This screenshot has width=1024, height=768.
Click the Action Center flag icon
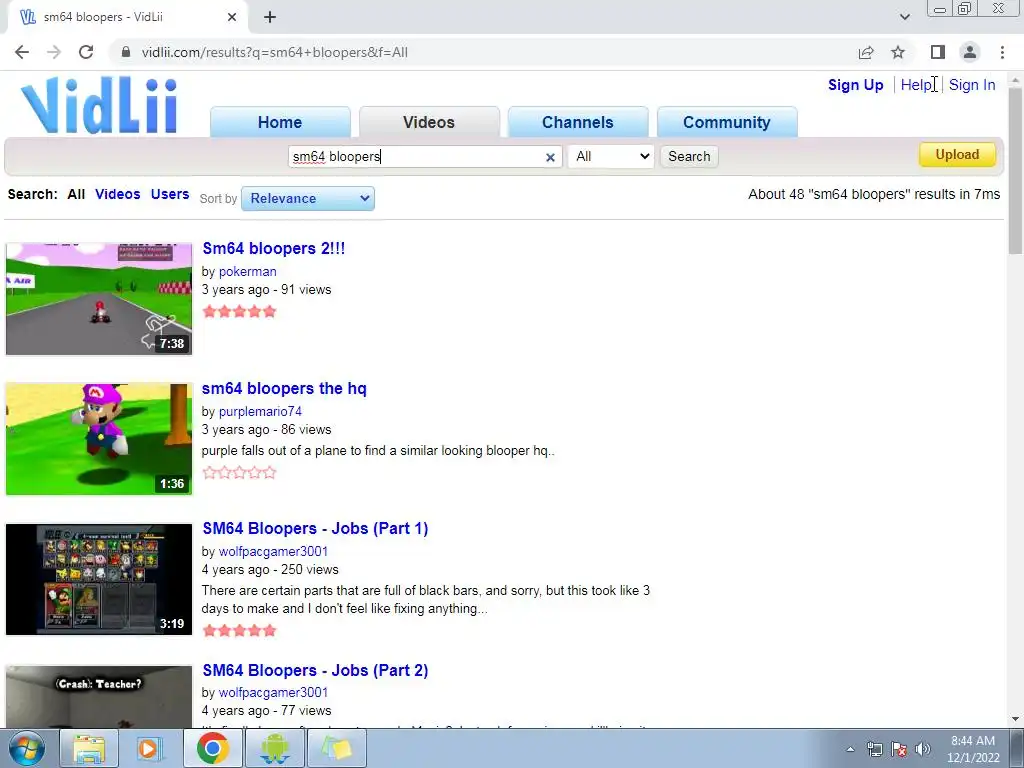(x=899, y=749)
